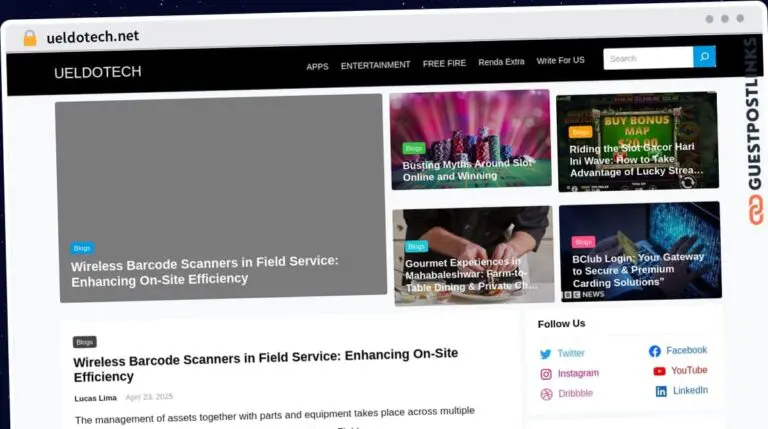
Task: Click the Wireless Barcode Scanners article headline
Action: tap(265, 365)
